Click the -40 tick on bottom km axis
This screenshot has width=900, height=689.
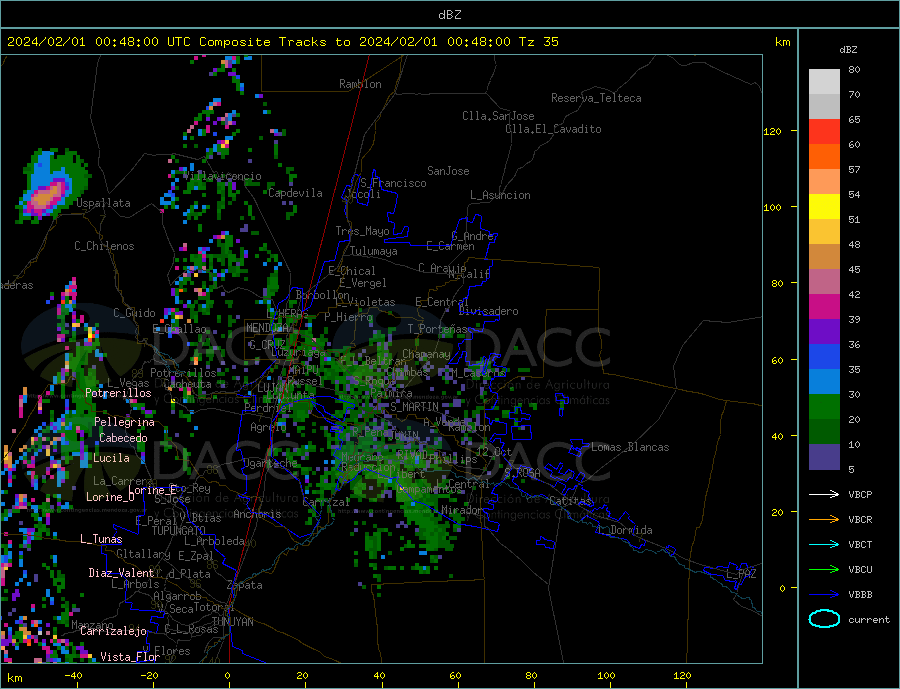pyautogui.click(x=73, y=676)
